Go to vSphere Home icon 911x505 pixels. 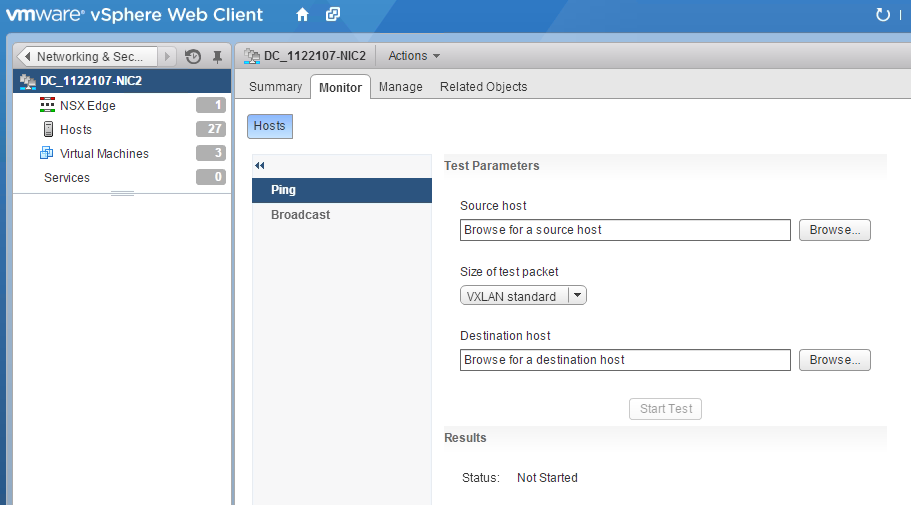[302, 15]
